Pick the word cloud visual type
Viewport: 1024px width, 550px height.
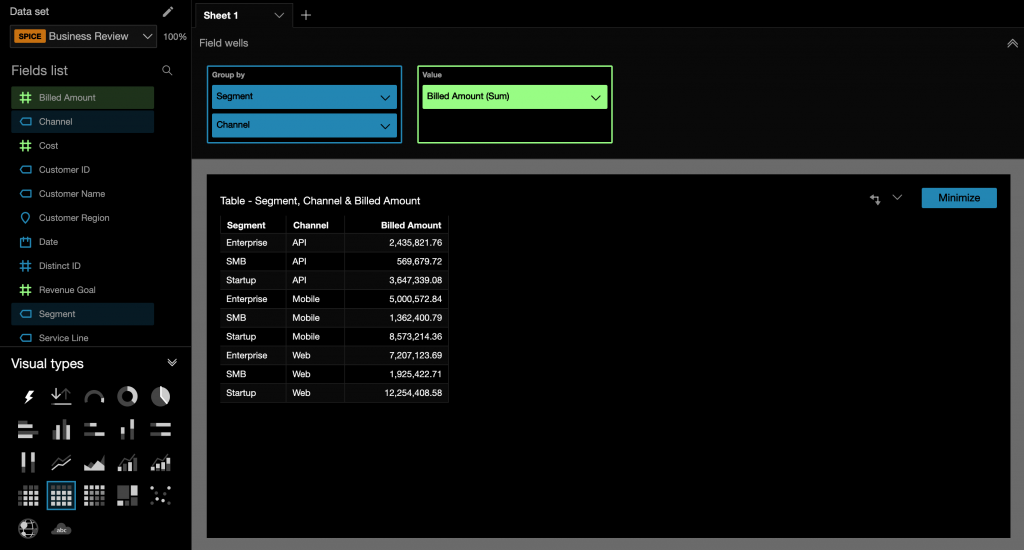tap(61, 528)
